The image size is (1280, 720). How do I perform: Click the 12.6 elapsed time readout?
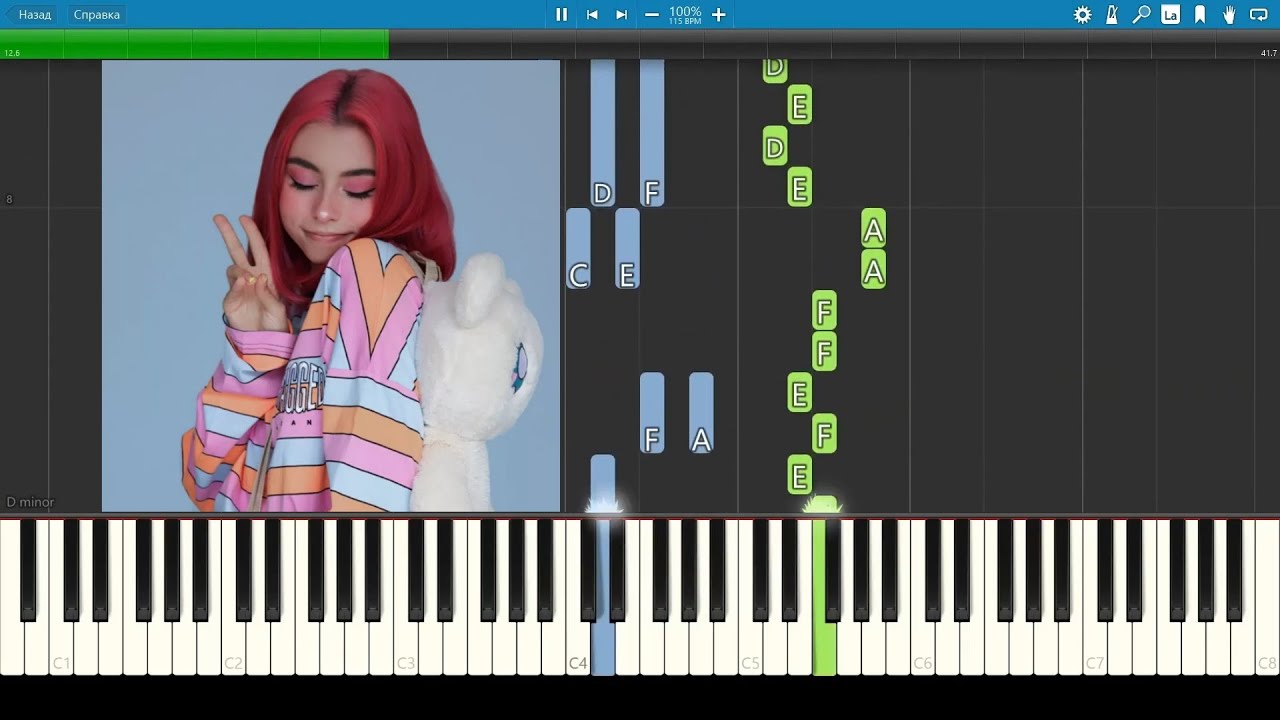coord(12,53)
